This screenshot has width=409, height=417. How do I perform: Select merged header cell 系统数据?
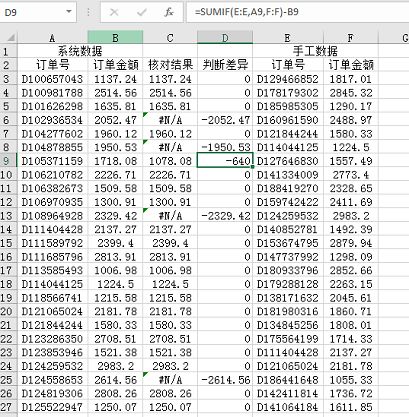pos(80,51)
